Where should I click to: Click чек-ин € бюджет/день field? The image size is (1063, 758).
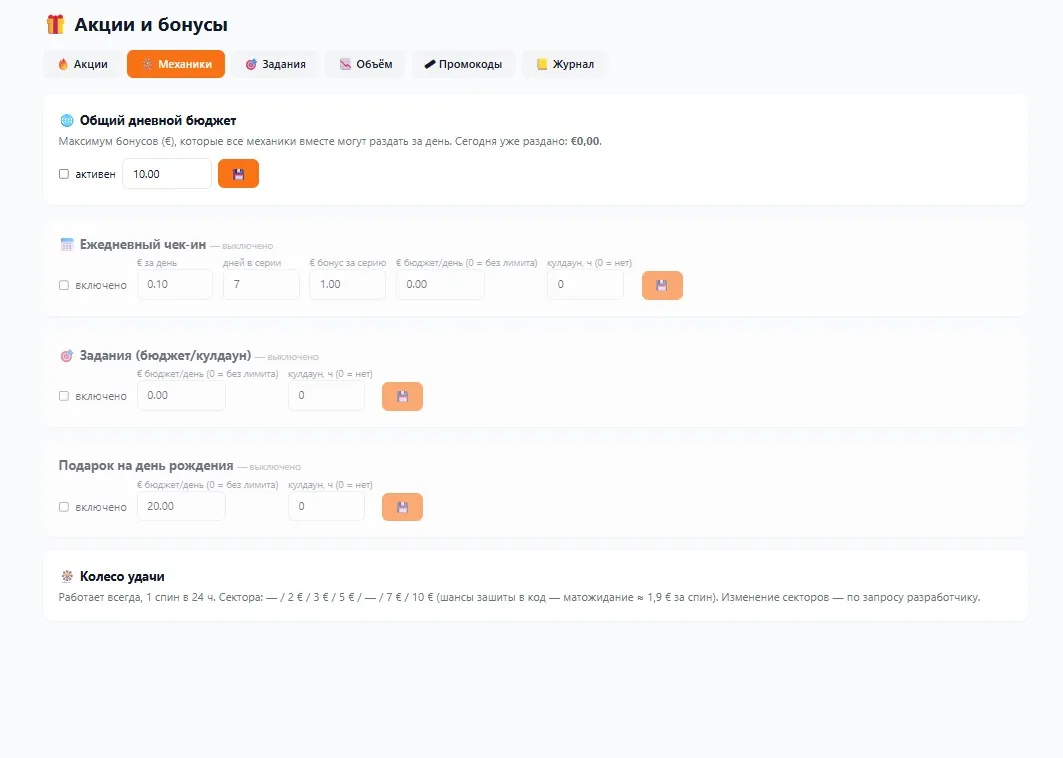pyautogui.click(x=441, y=285)
